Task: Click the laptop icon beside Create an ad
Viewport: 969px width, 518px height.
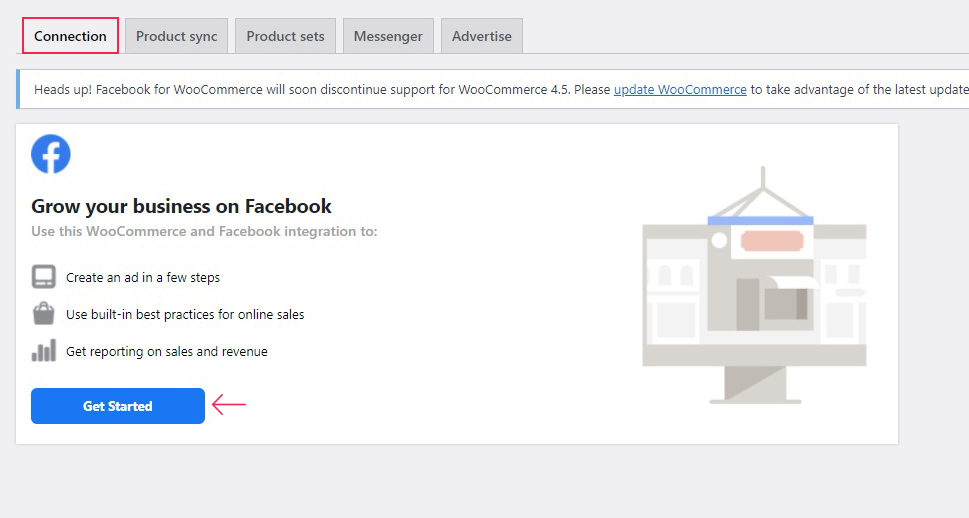Action: pos(44,277)
